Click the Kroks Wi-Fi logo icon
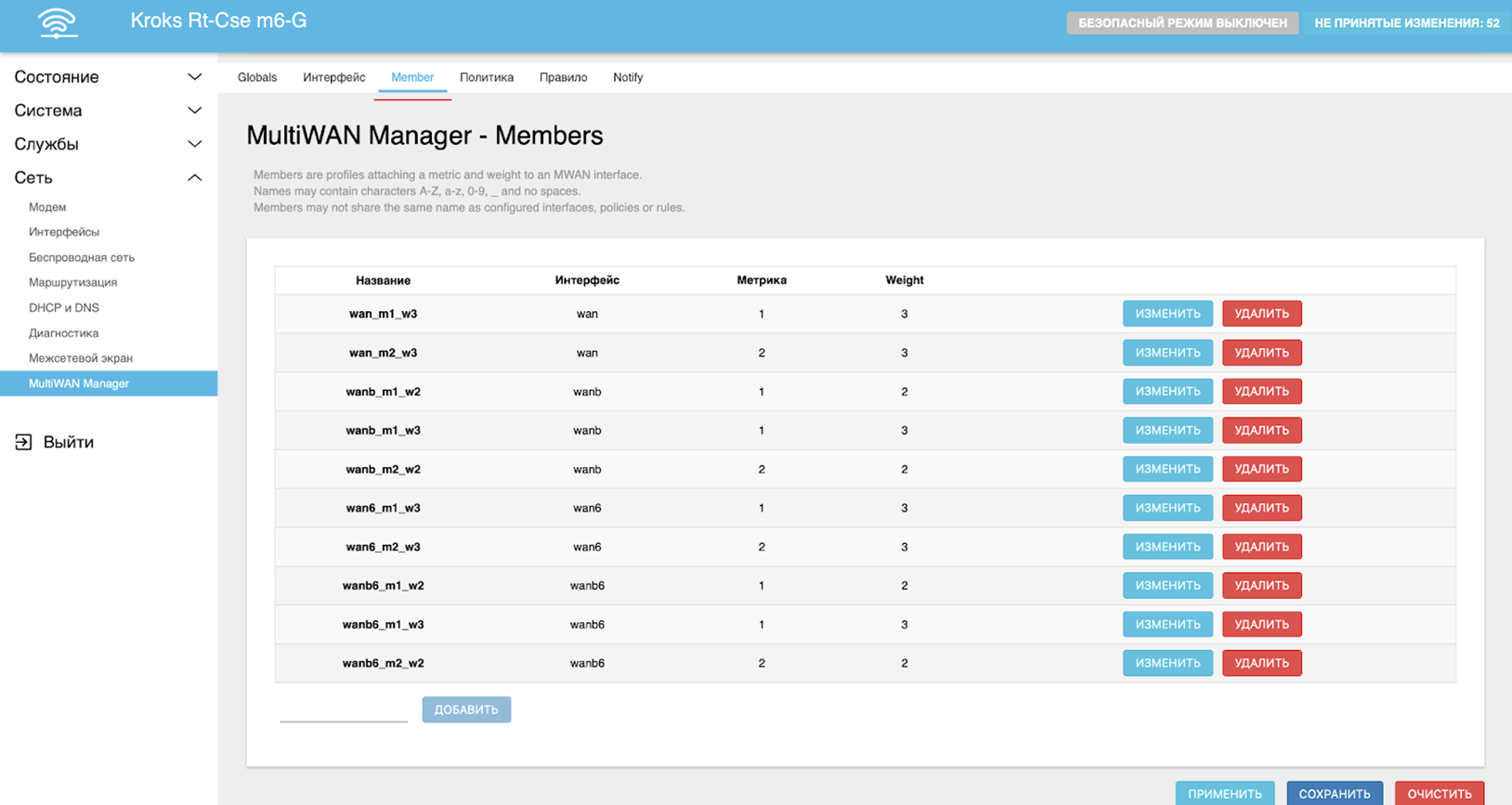Viewport: 1512px width, 805px height. pyautogui.click(x=58, y=22)
